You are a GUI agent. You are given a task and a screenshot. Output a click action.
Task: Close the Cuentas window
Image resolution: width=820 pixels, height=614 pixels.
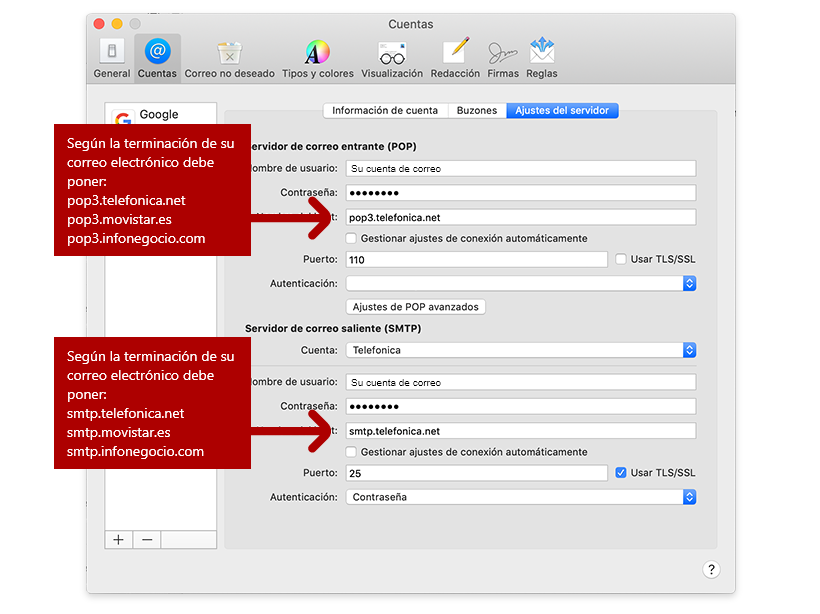pos(99,24)
